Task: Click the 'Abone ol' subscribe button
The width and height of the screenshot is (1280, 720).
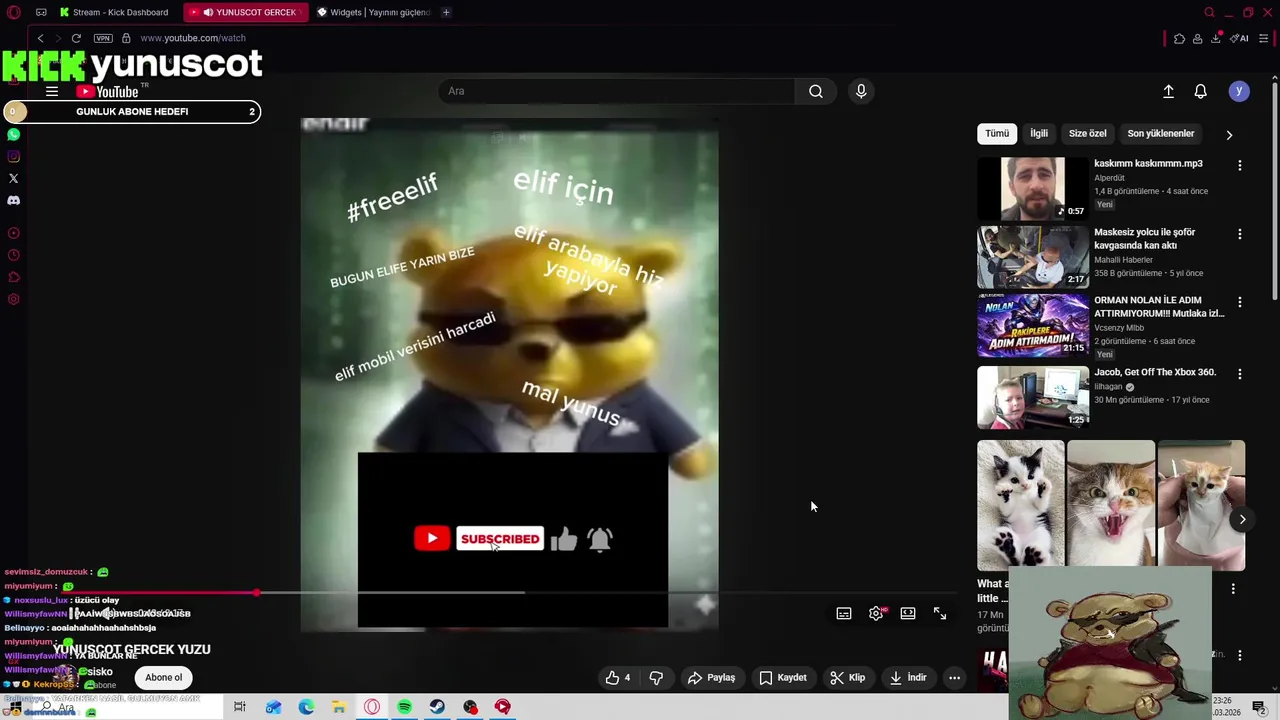Action: 164,678
